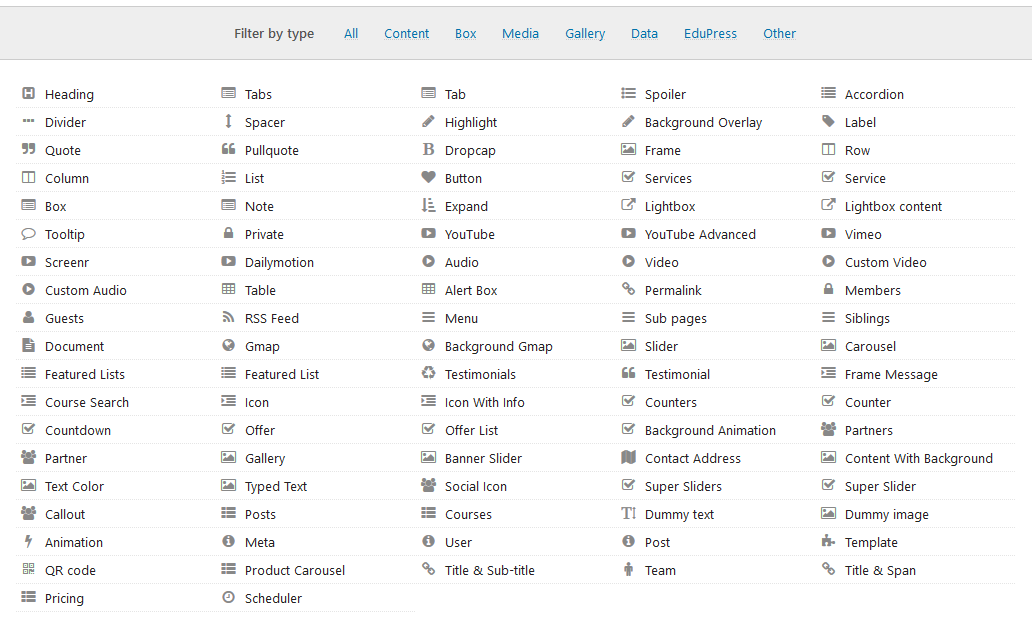Select the heart icon next to Button
The image size is (1032, 628).
click(428, 177)
